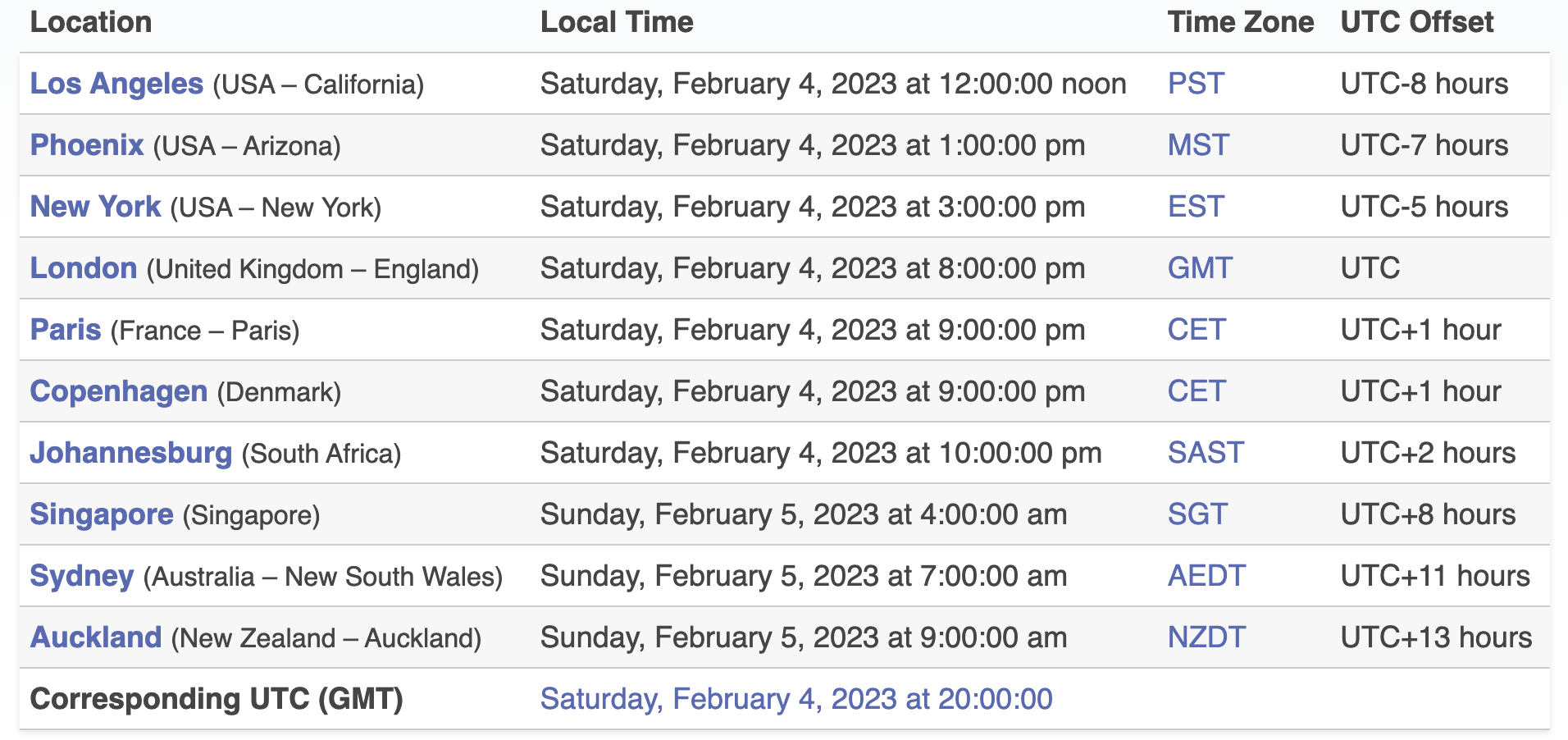This screenshot has width=1568, height=740.
Task: Open the SAST time zone link
Action: 1206,453
